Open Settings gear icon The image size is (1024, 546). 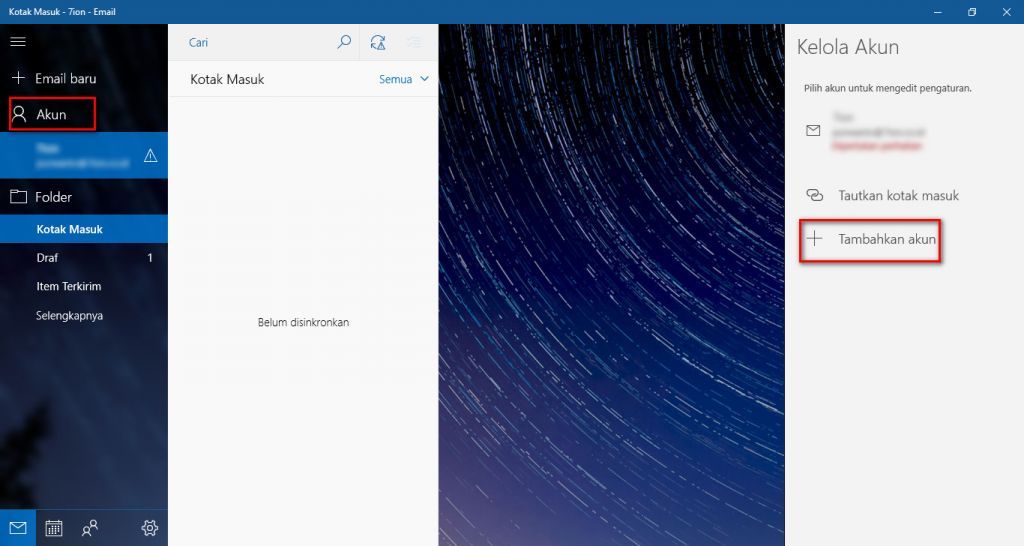point(150,528)
